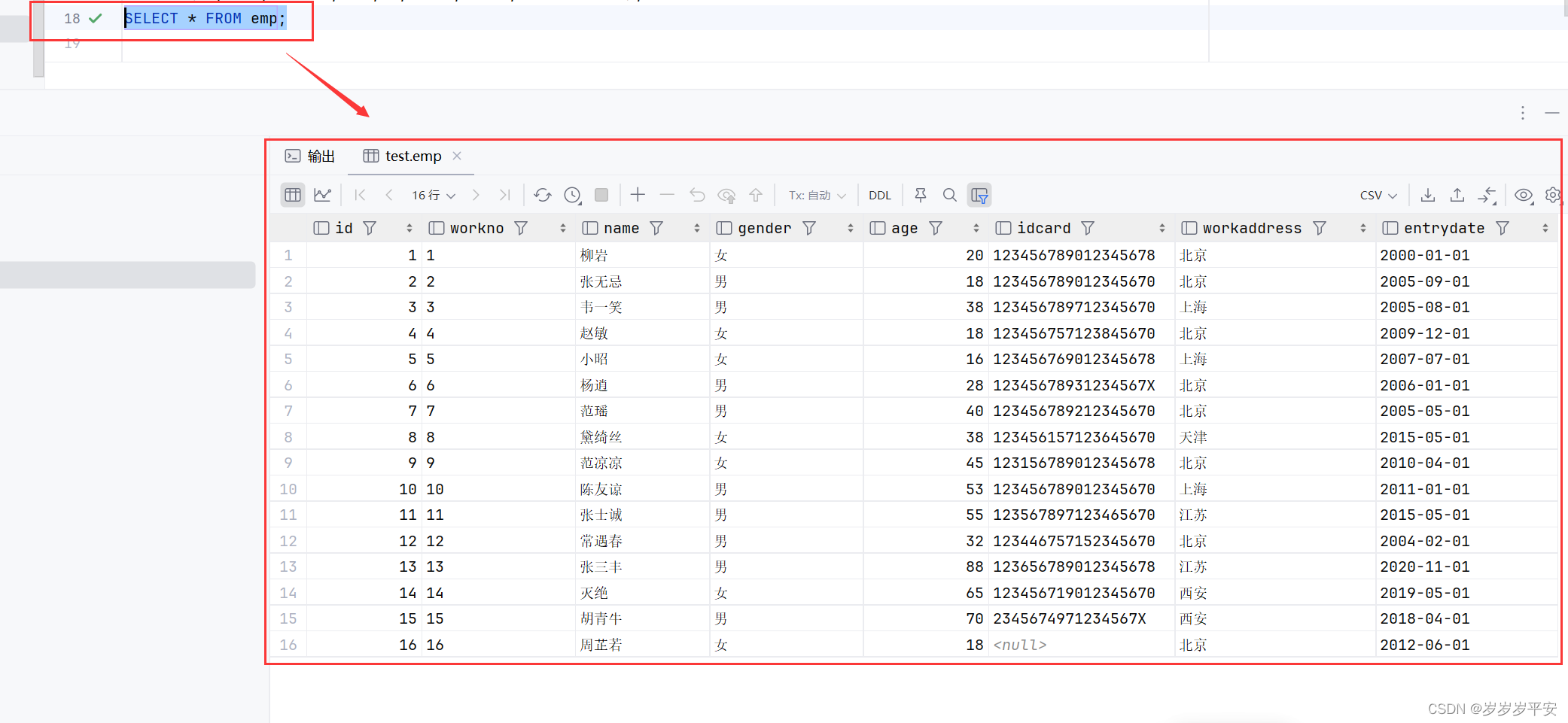Filter the id column

point(370,228)
